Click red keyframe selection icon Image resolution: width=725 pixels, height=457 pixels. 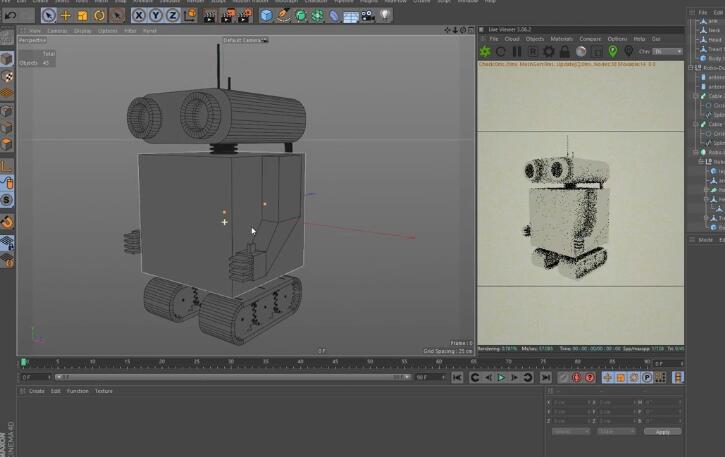(x=590, y=377)
